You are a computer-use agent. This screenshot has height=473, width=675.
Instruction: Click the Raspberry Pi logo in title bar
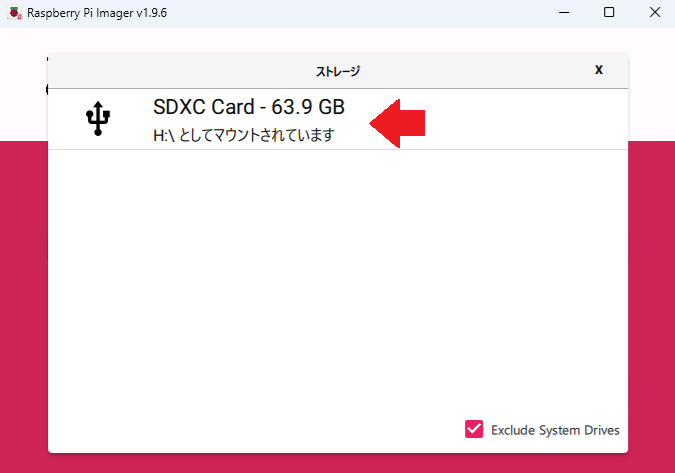pyautogui.click(x=14, y=13)
